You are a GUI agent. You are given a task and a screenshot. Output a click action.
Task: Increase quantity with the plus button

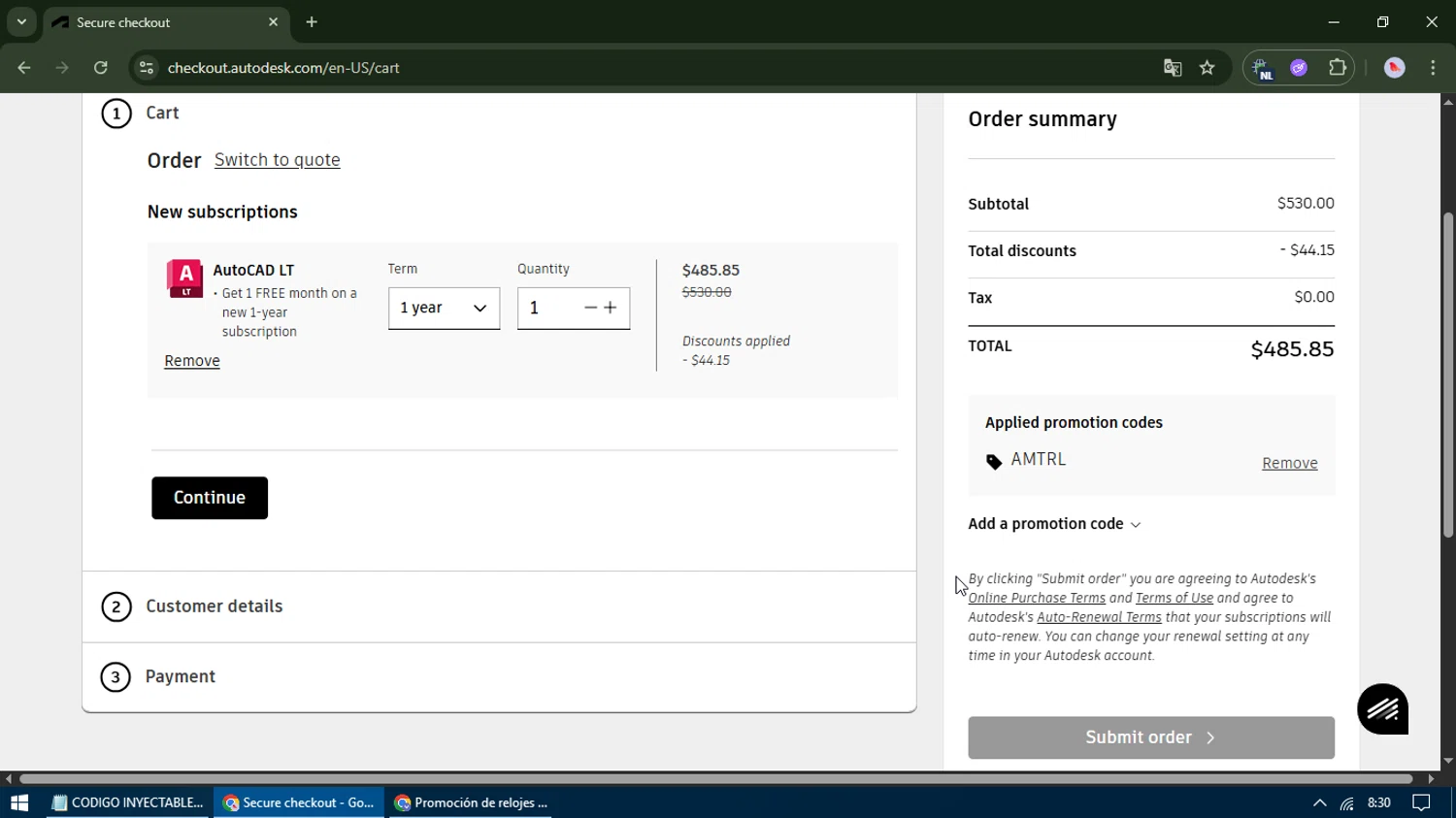[611, 308]
